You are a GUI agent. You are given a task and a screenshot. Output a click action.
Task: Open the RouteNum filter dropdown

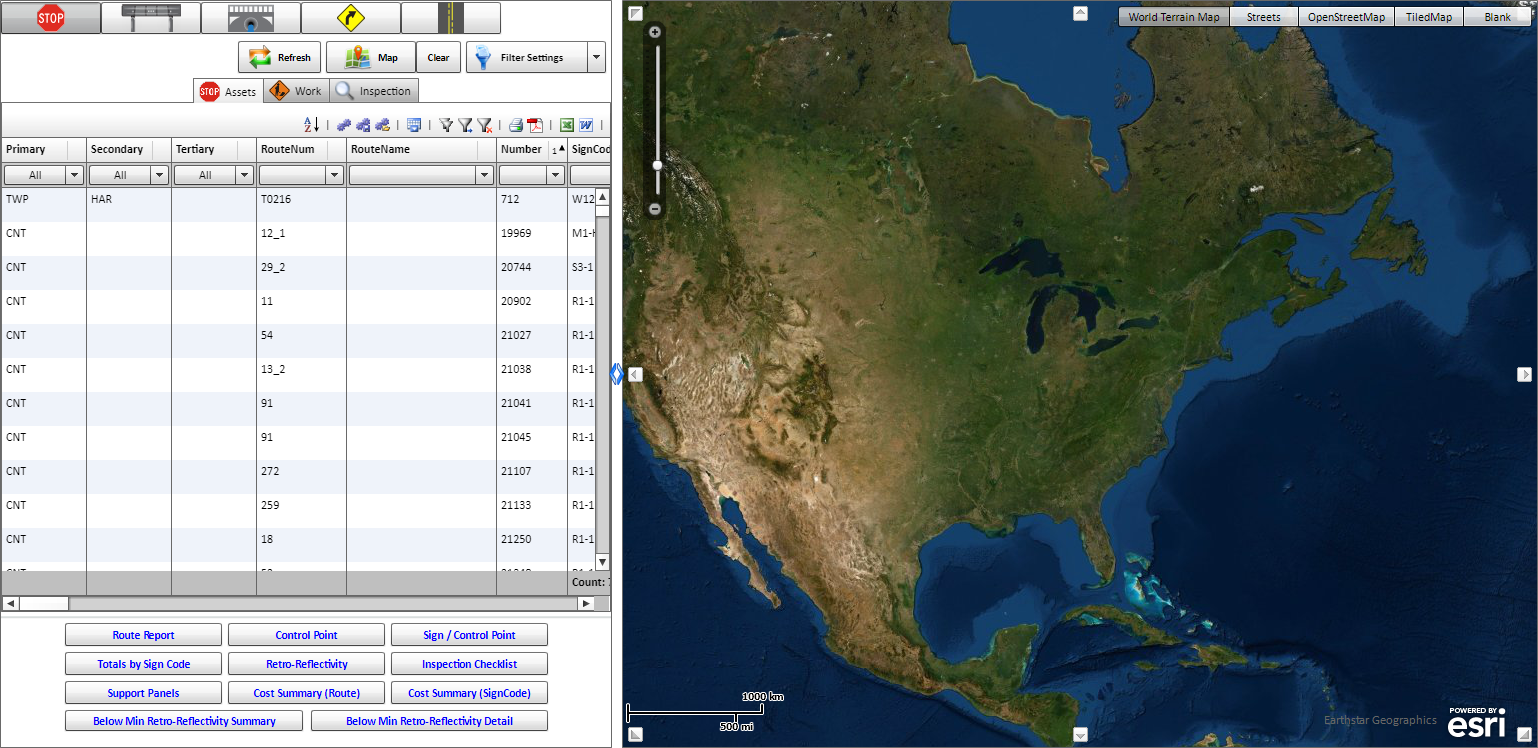(x=334, y=175)
